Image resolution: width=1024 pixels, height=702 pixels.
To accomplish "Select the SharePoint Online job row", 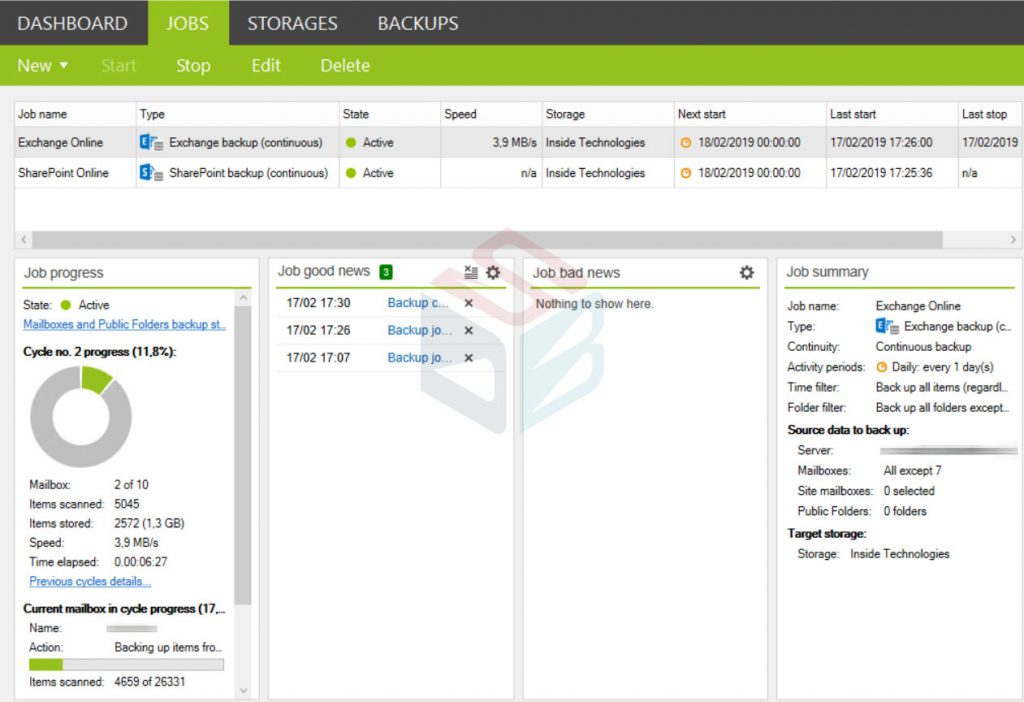I will 62,173.
